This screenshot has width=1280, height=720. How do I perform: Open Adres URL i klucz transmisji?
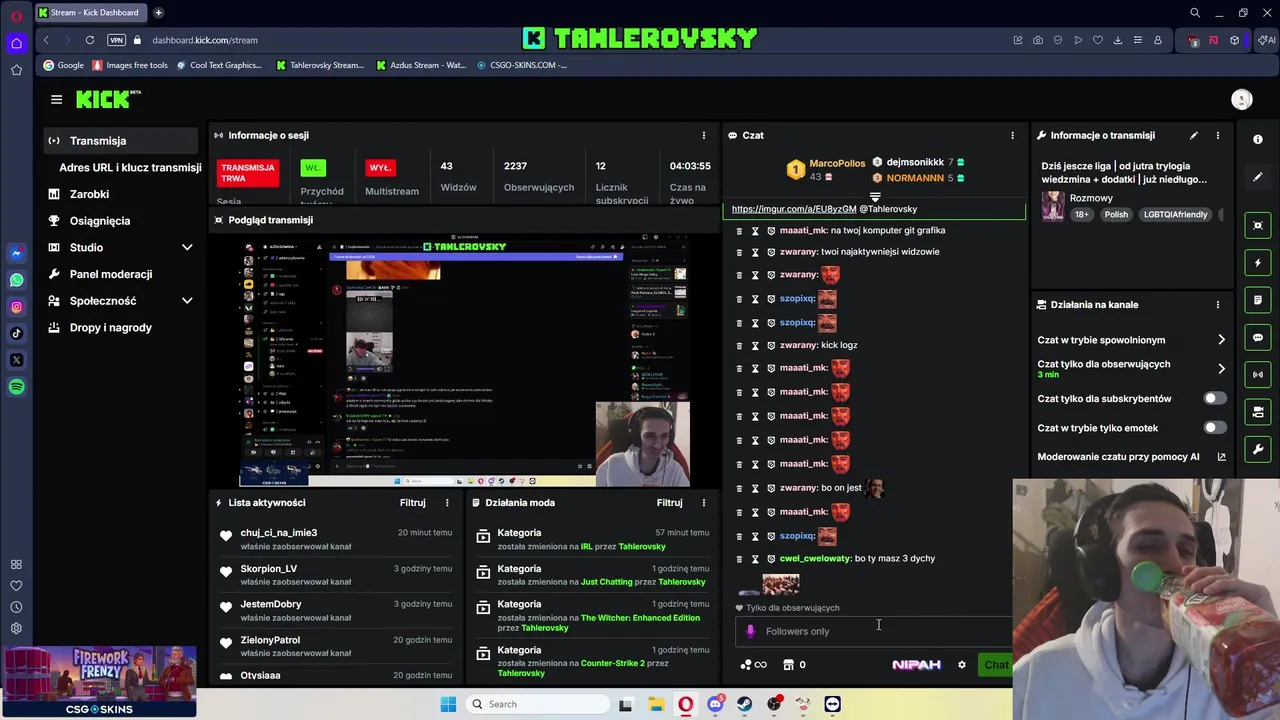(130, 168)
